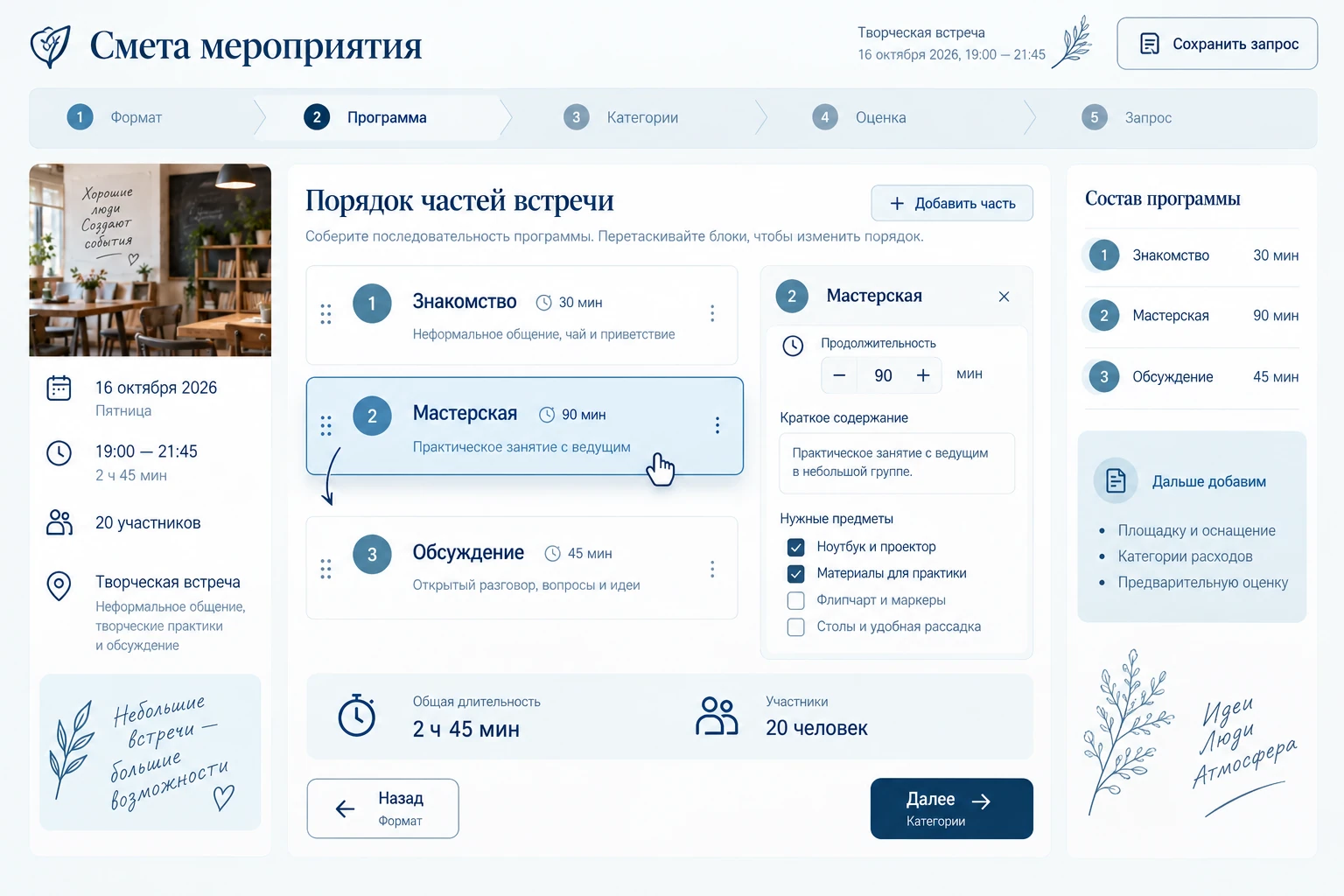Open the three-dot menu for Знакомство
Screen dimensions: 1344x896
coord(712,313)
